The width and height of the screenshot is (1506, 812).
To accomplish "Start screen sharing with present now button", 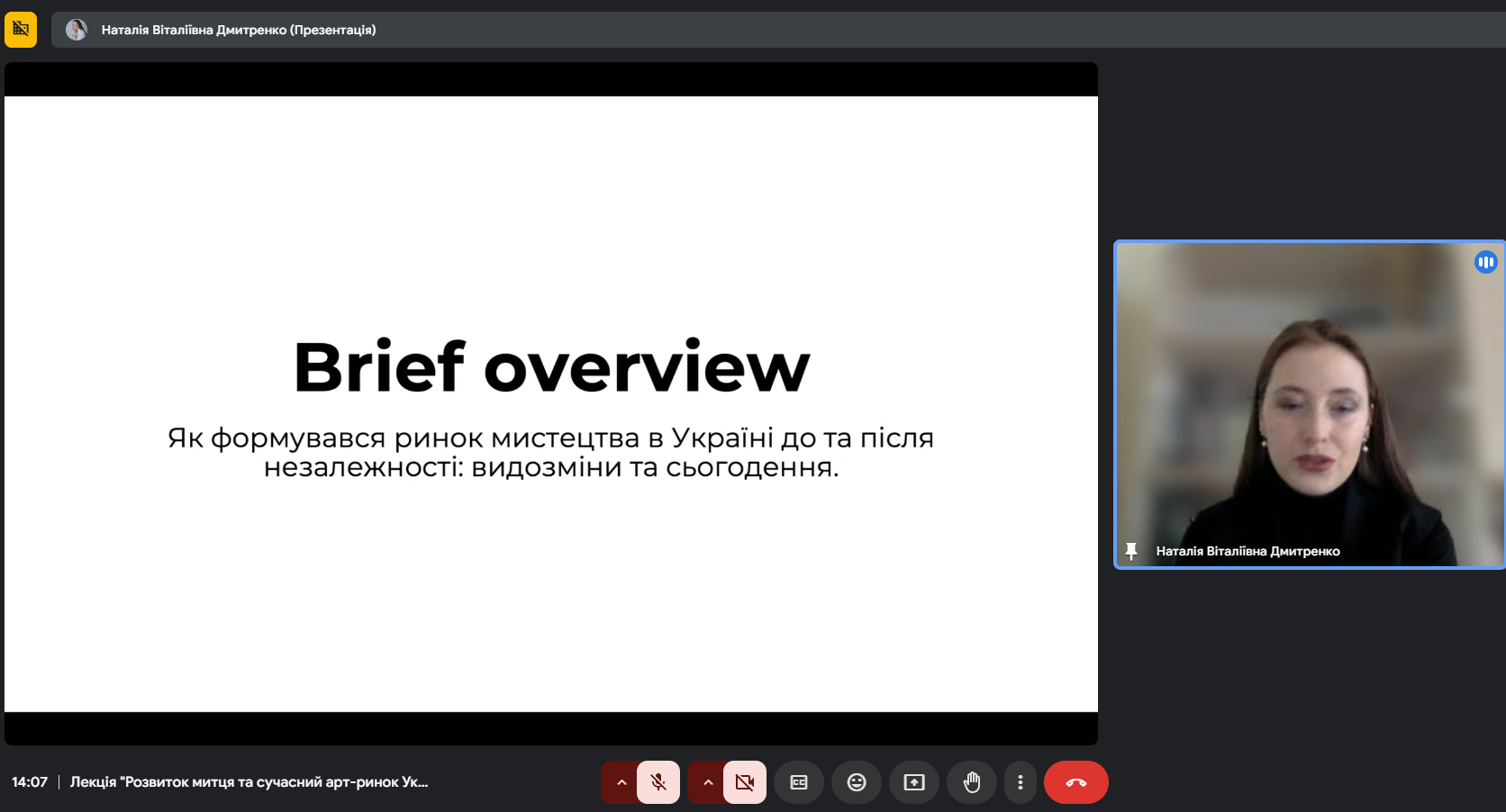I will coord(914,782).
